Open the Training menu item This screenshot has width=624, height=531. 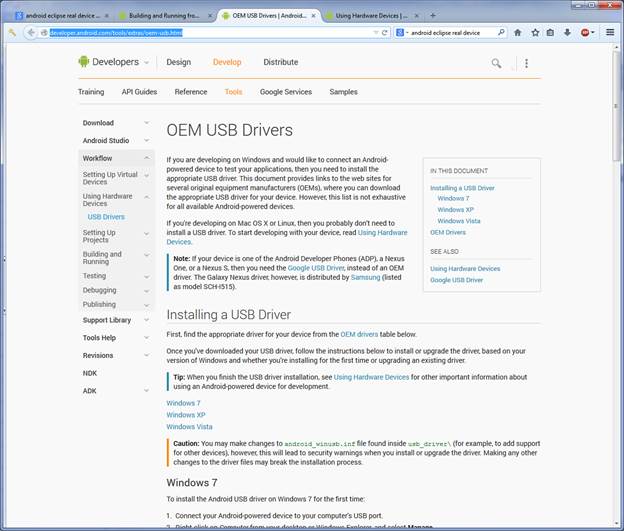tap(91, 92)
